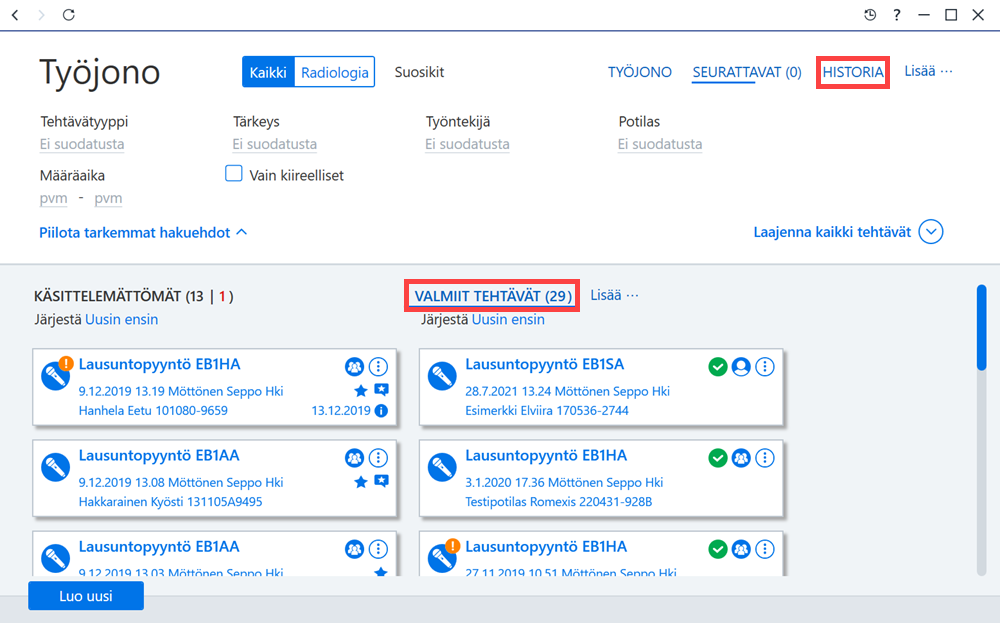Click Uusin ensin sort link under Käsittelemättömät
Screen dimensions: 1000x623
click(122, 319)
